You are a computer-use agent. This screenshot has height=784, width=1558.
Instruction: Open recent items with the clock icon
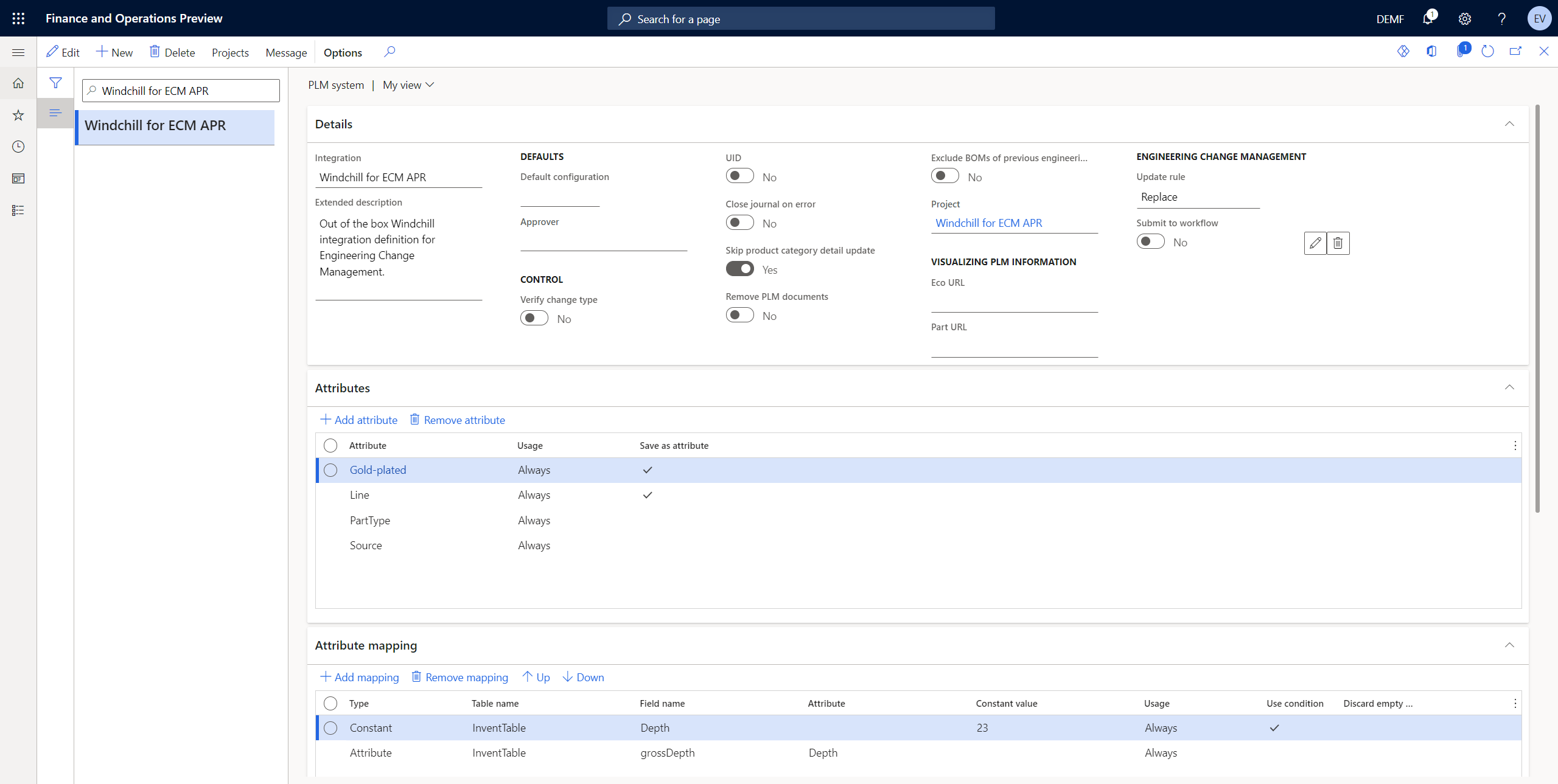click(18, 147)
